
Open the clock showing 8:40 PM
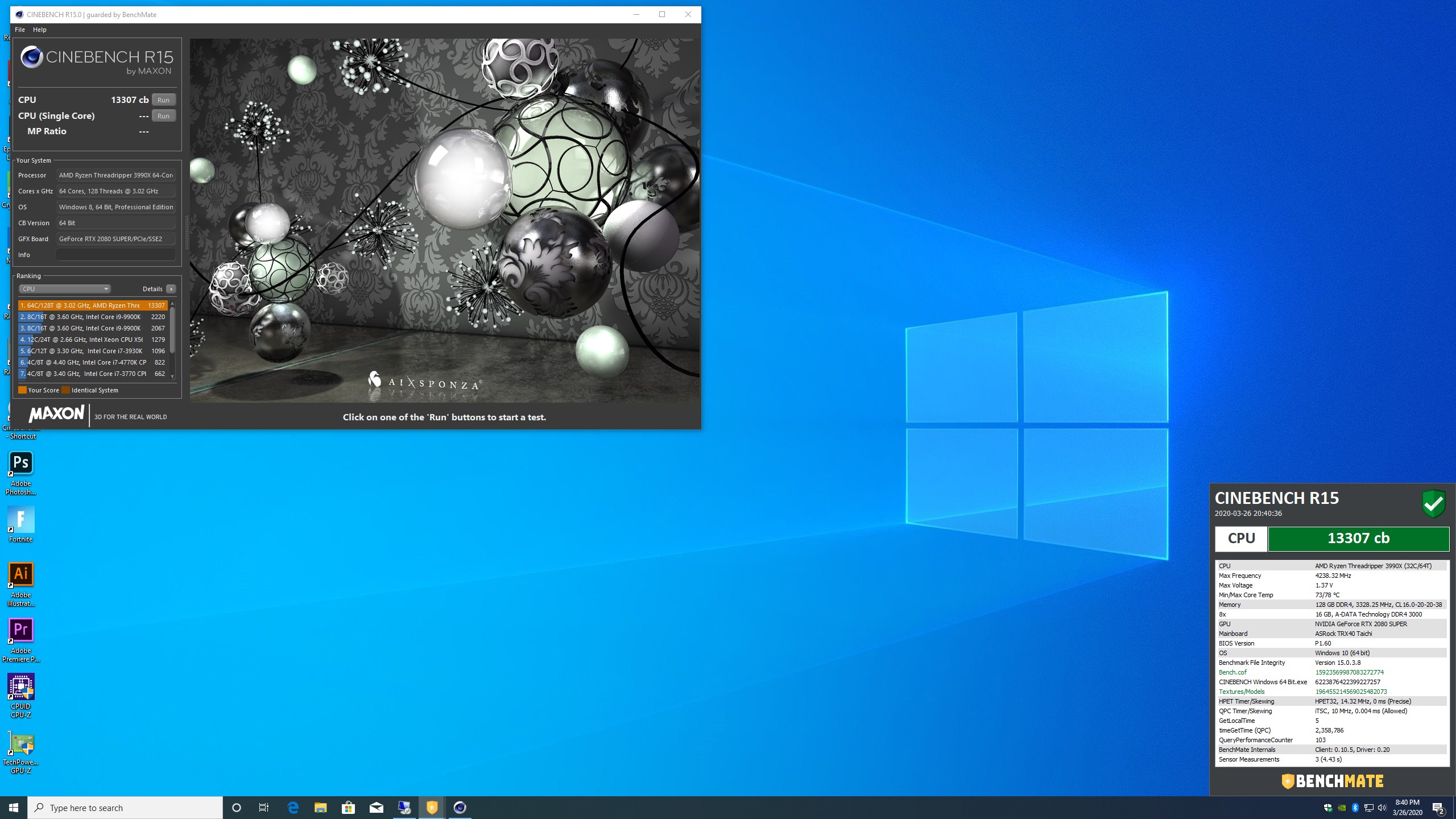coord(1408,808)
